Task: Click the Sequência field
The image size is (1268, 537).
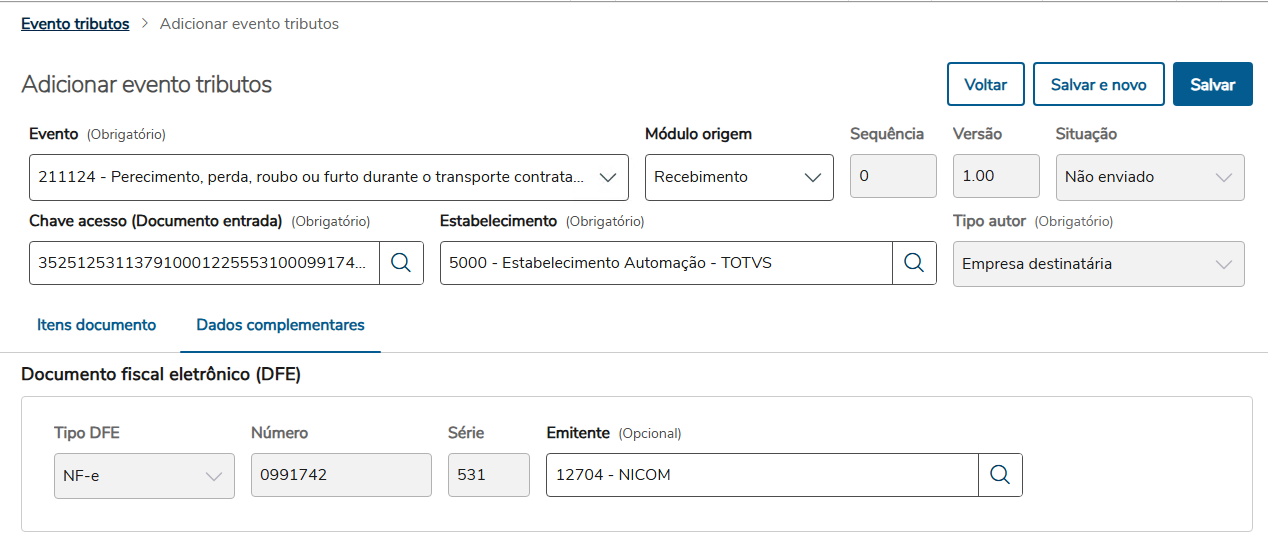Action: [x=892, y=177]
